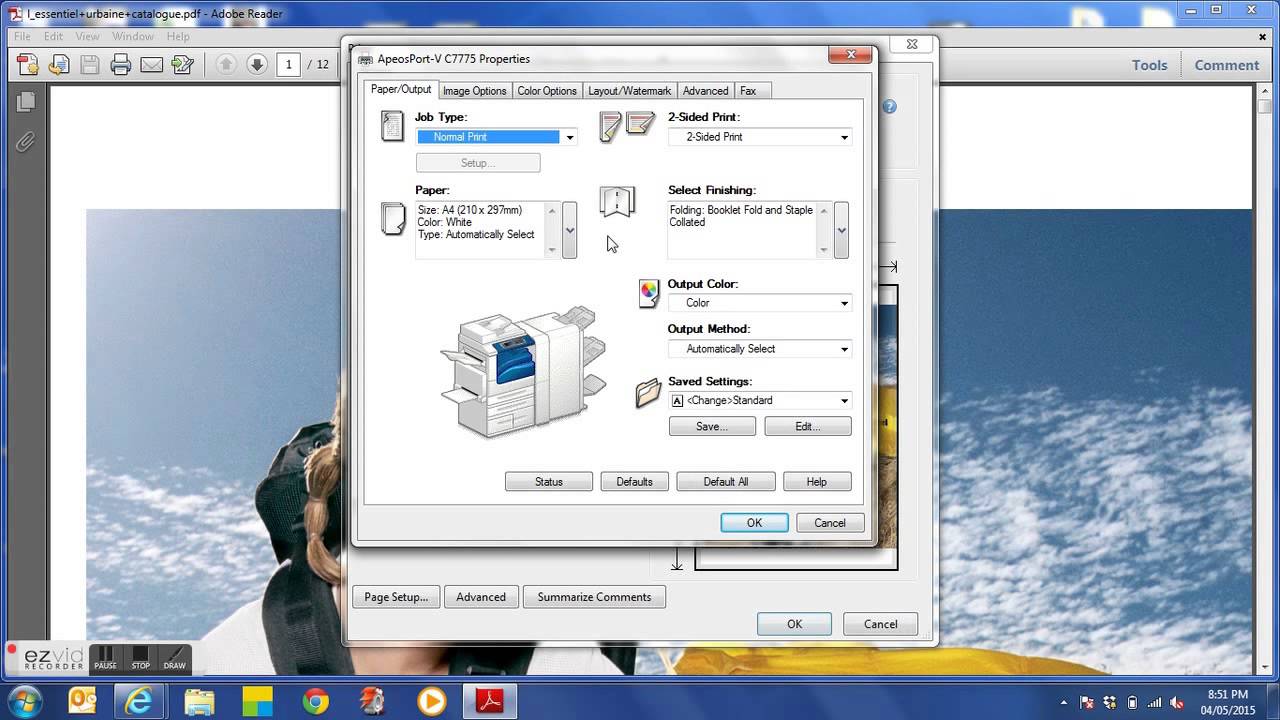Click the volume icon in system tray

[1177, 702]
